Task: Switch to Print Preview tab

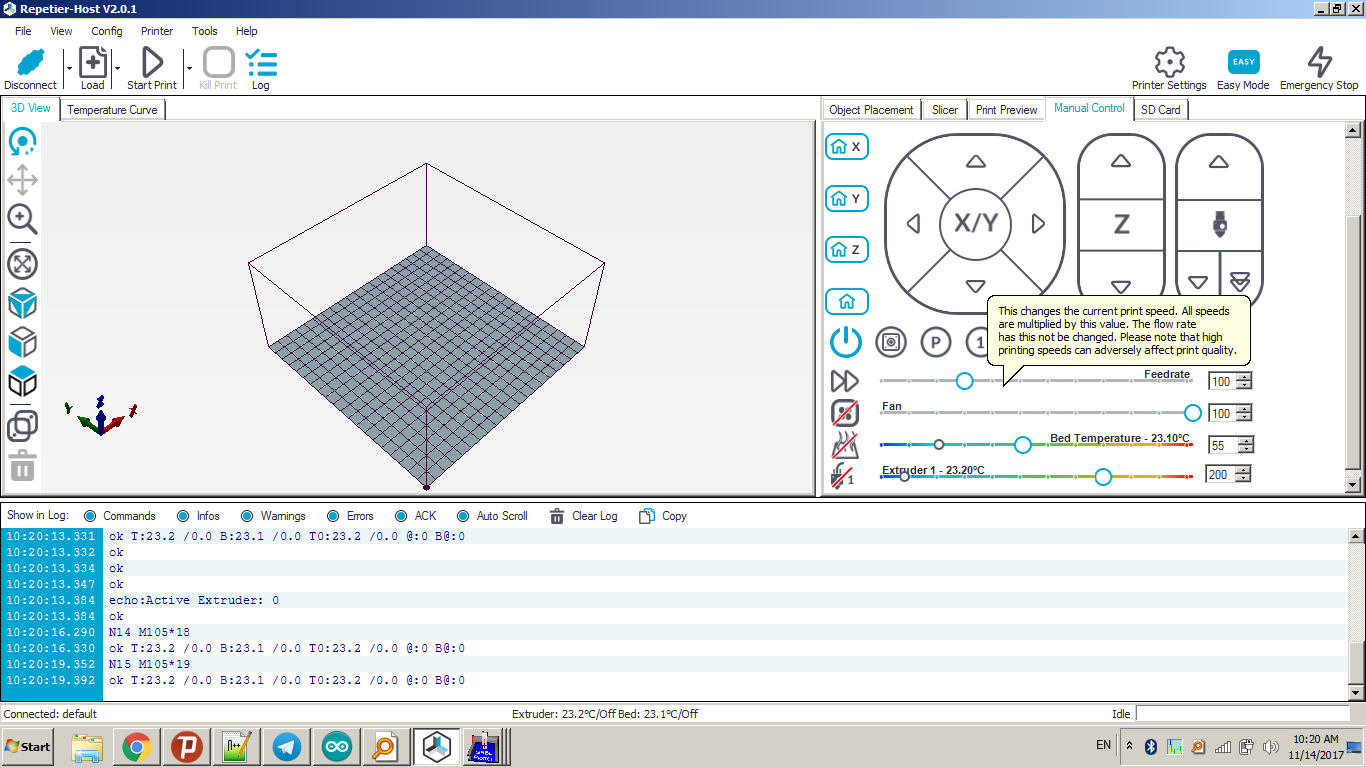Action: click(x=1007, y=110)
